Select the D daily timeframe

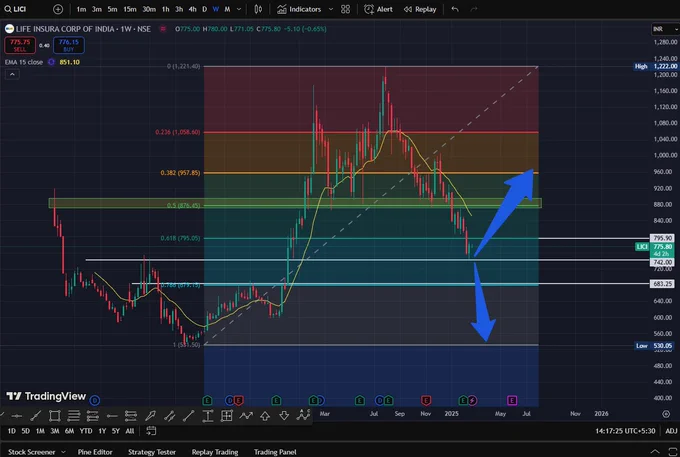[204, 9]
